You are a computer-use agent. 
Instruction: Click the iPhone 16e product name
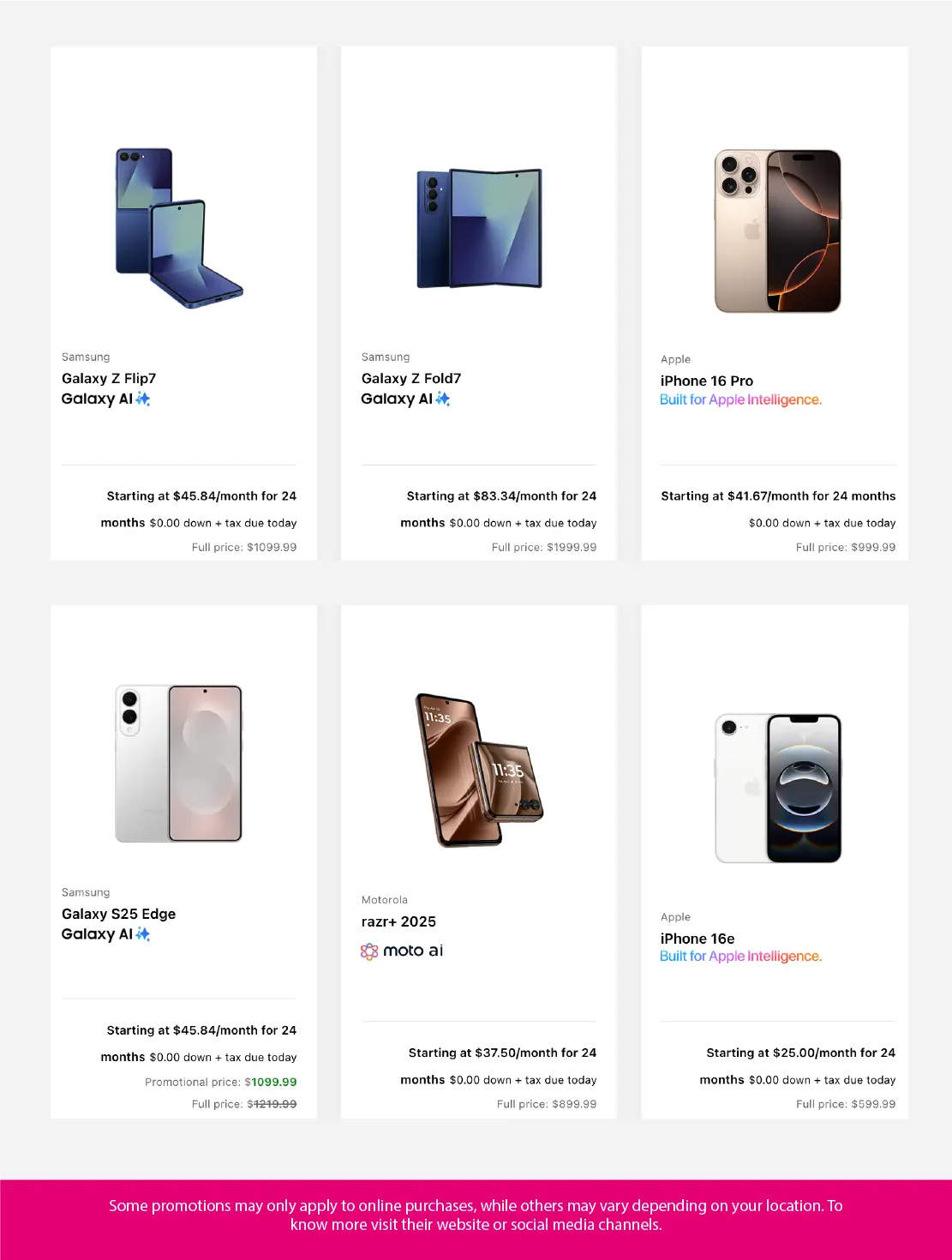pos(698,939)
